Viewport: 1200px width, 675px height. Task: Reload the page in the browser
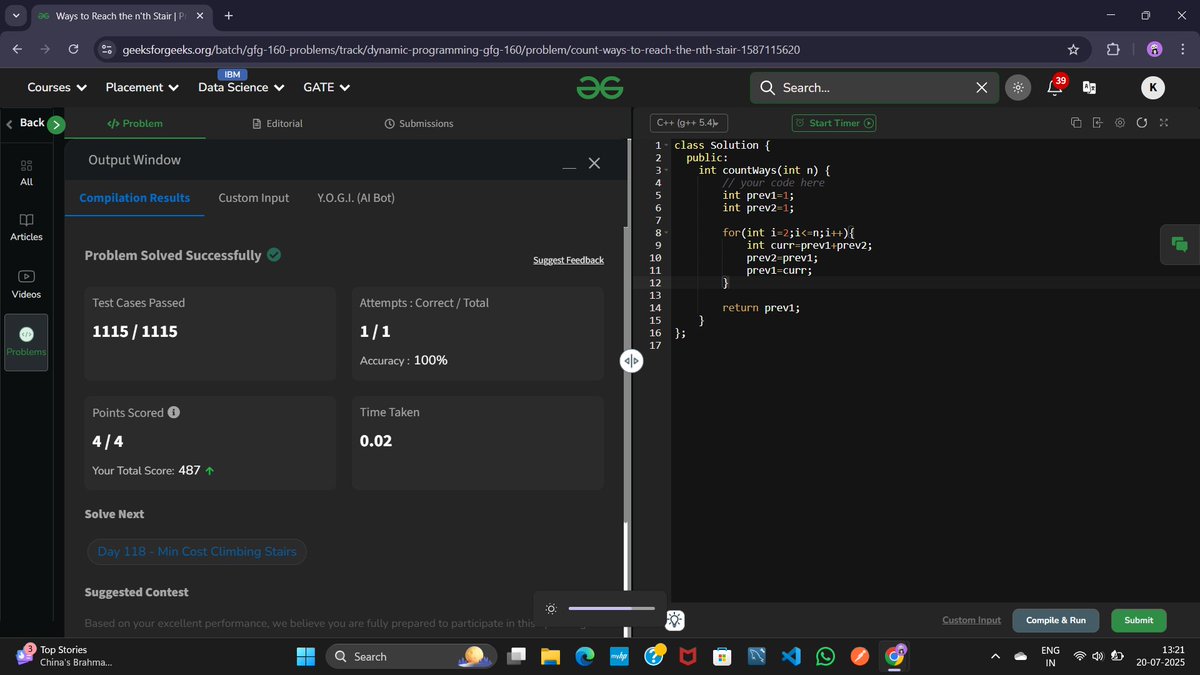coord(74,49)
